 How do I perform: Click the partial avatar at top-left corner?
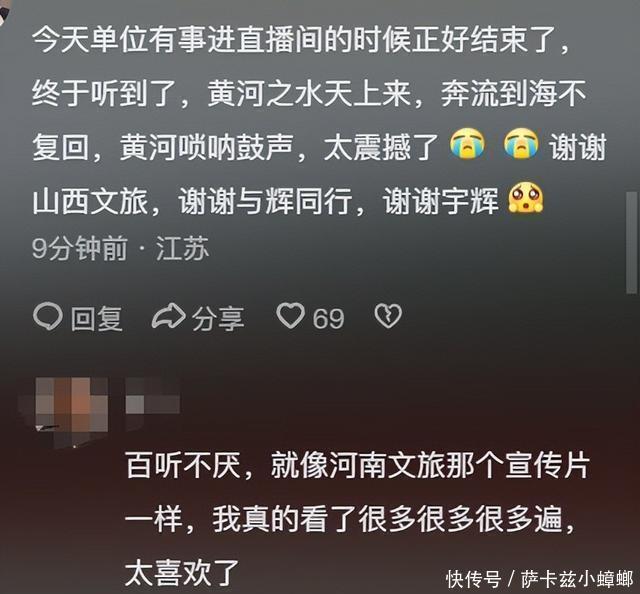point(5,7)
